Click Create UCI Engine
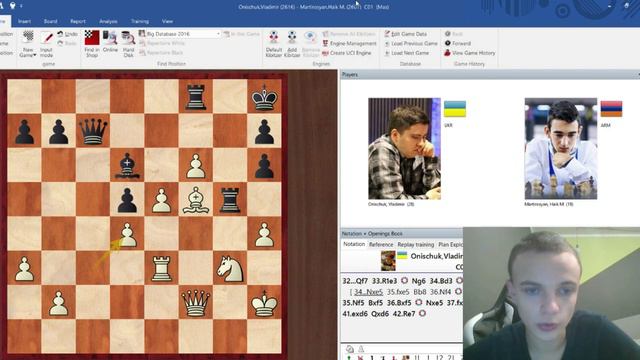 (347, 53)
